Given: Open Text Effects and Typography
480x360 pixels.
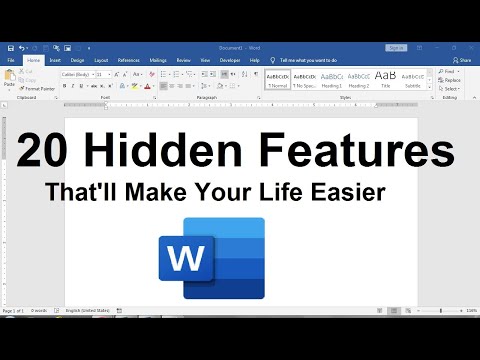Looking at the screenshot, I should tap(122, 86).
